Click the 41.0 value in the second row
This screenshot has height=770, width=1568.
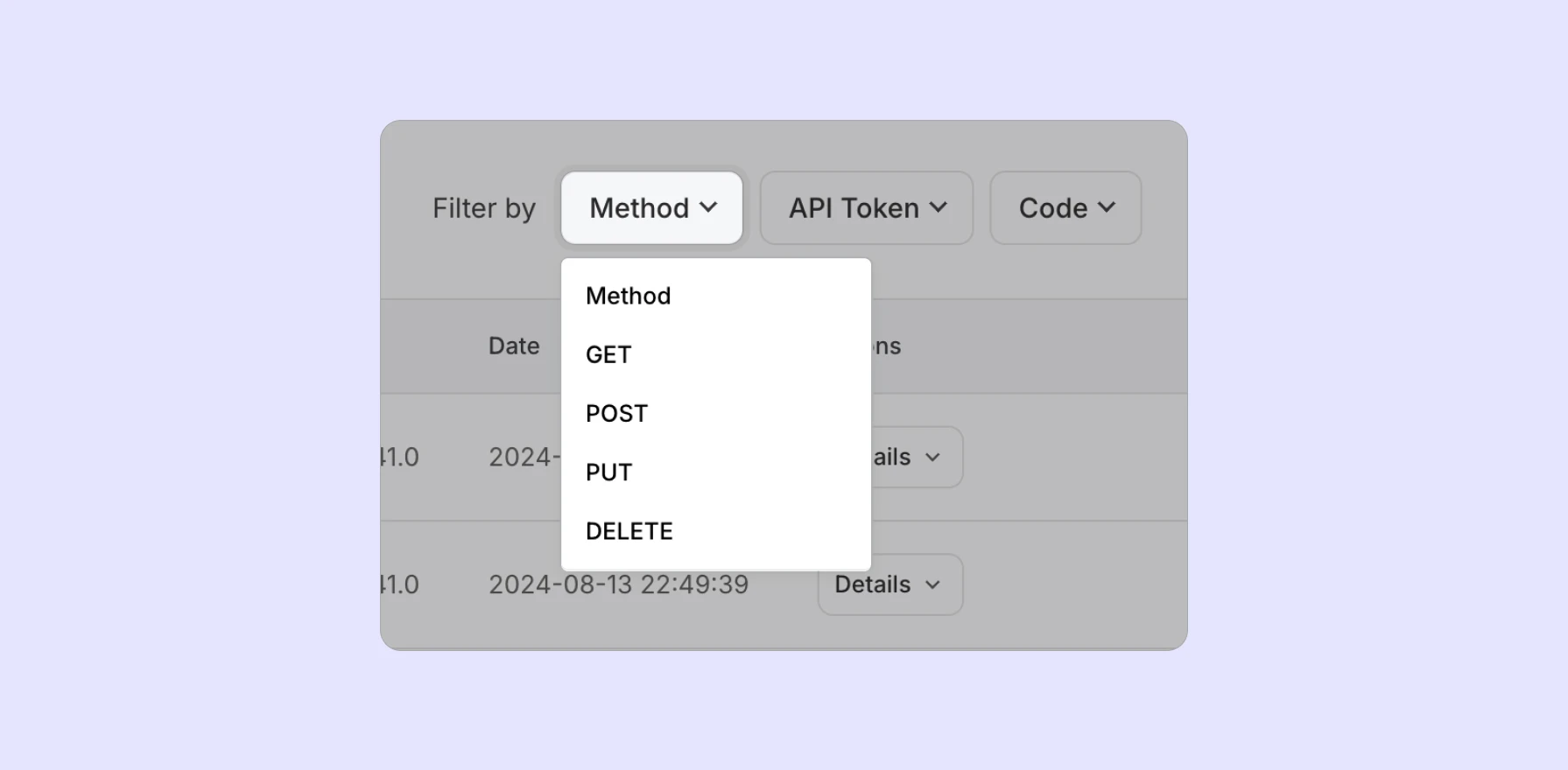401,584
